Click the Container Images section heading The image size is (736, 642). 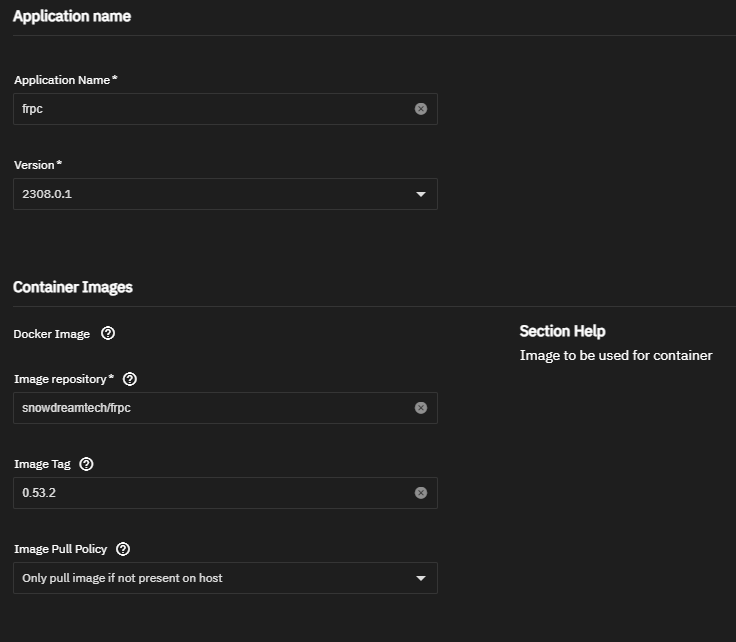(73, 287)
